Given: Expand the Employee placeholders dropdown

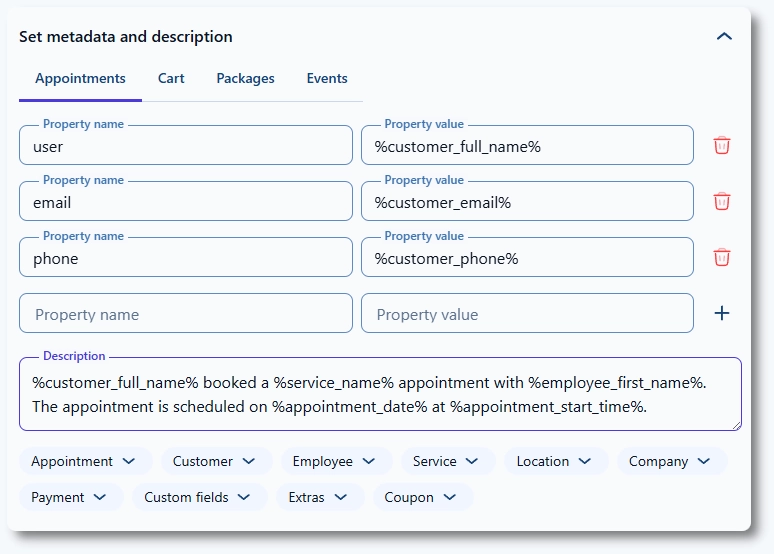Looking at the screenshot, I should tap(334, 461).
